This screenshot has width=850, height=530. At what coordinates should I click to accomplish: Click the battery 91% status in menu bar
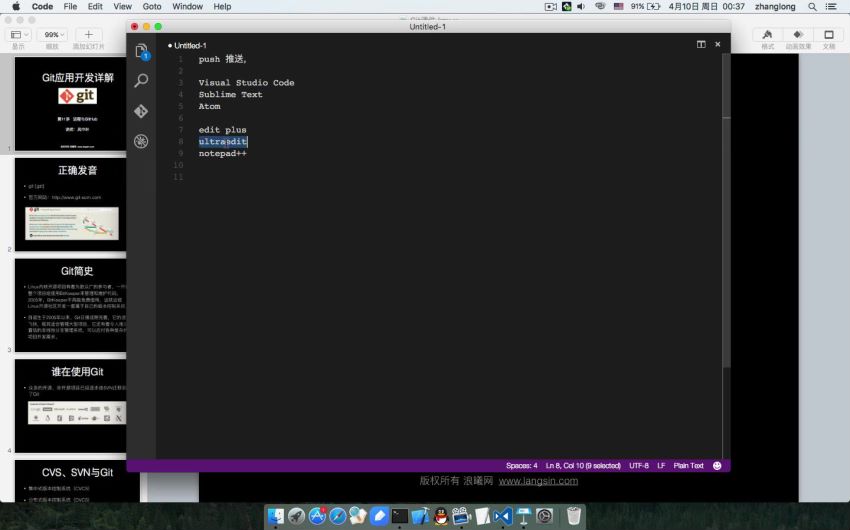[645, 7]
